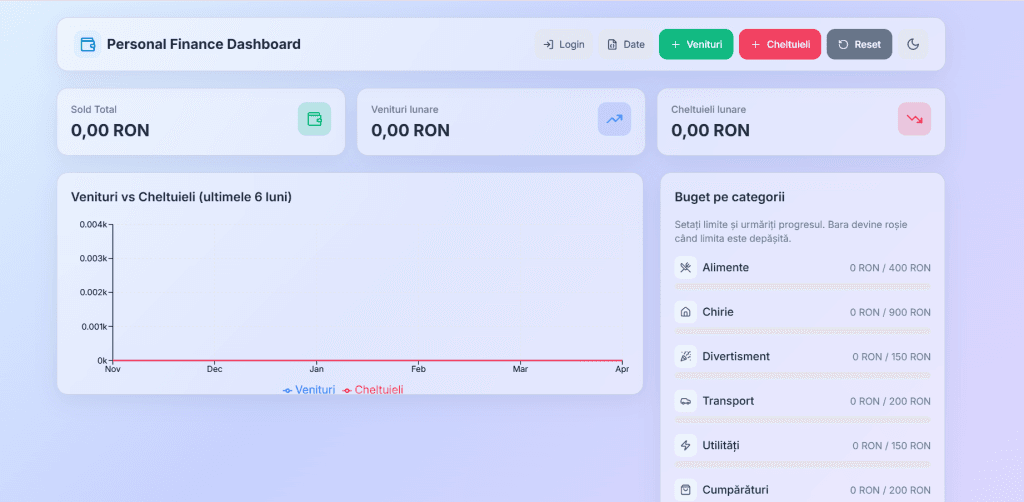
Task: Add income with the Venituri button
Action: pyautogui.click(x=696, y=44)
